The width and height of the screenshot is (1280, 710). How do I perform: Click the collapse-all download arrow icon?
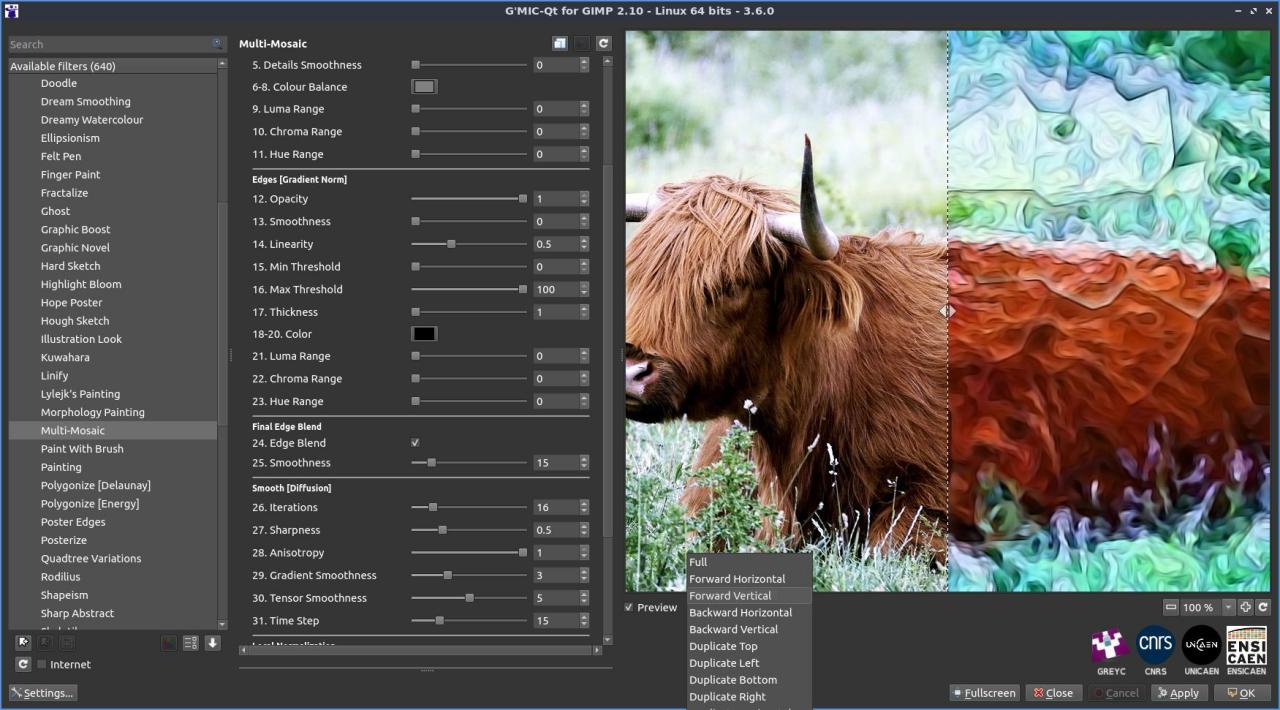[213, 643]
